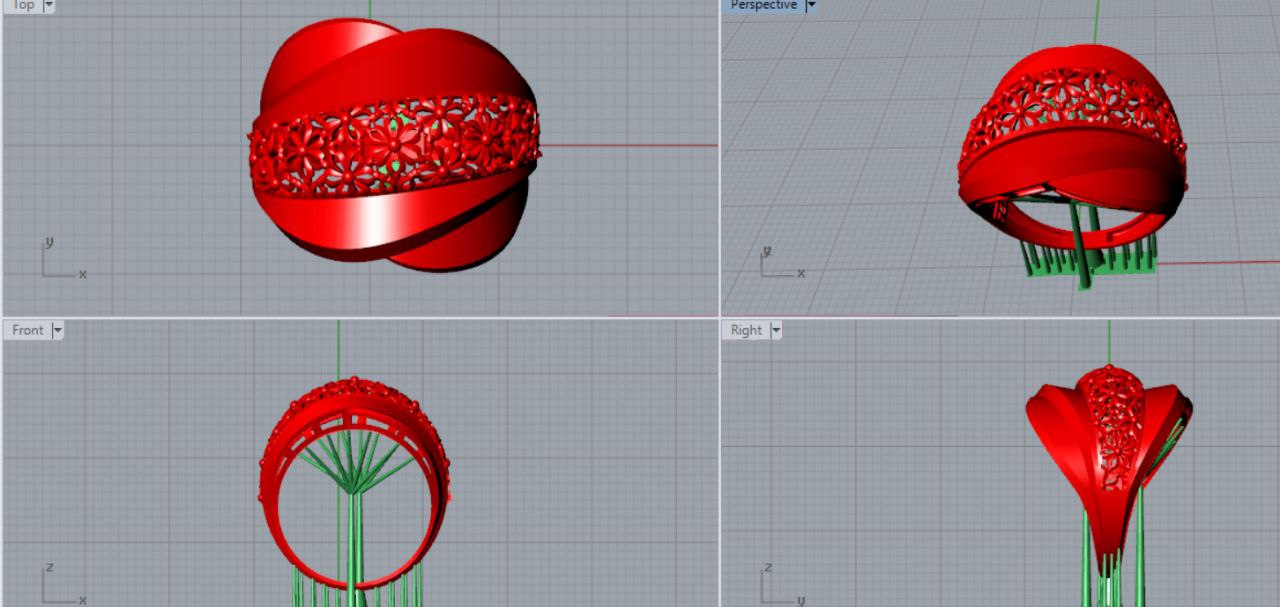The image size is (1280, 607).
Task: Select the ring model in Perspective view
Action: pyautogui.click(x=1070, y=150)
